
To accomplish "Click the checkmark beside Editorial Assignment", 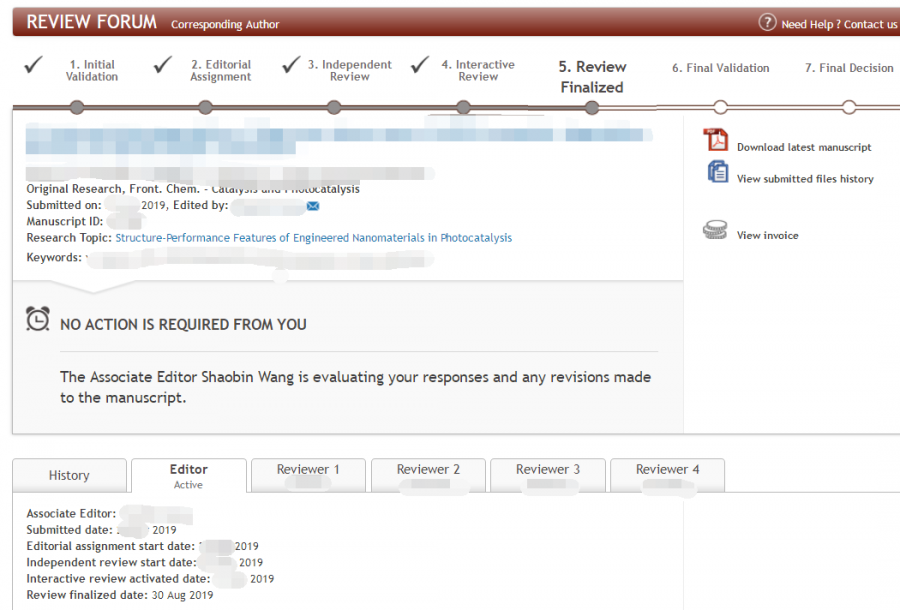I will 162,64.
